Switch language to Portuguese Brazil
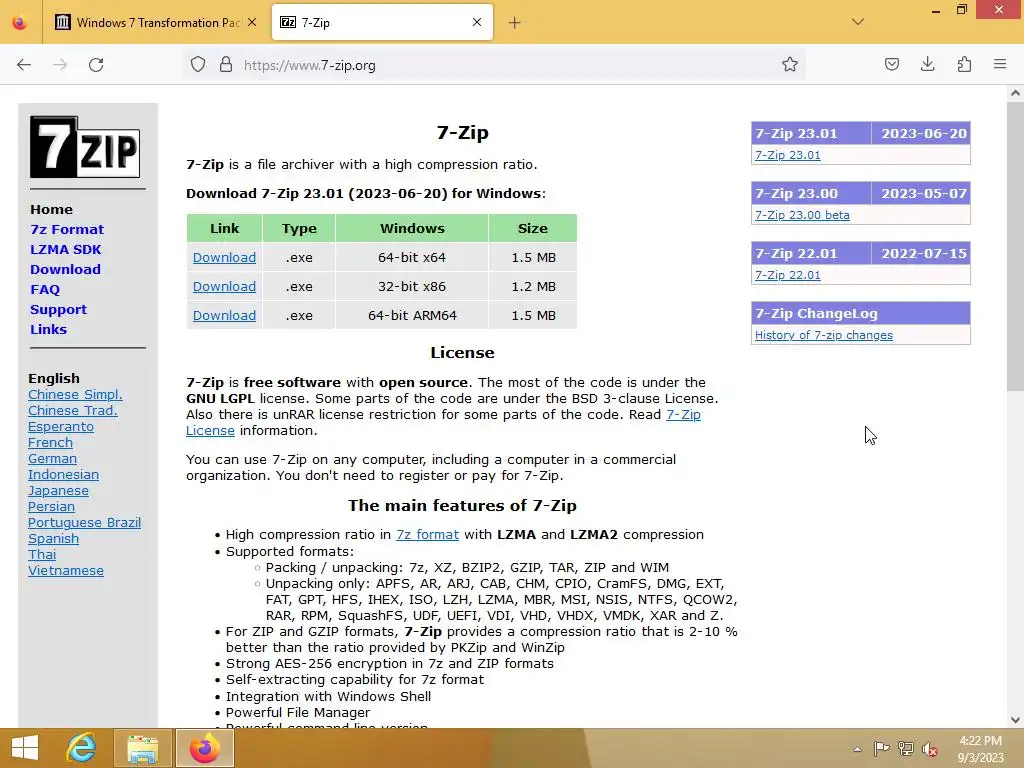This screenshot has width=1024, height=768. 84,522
